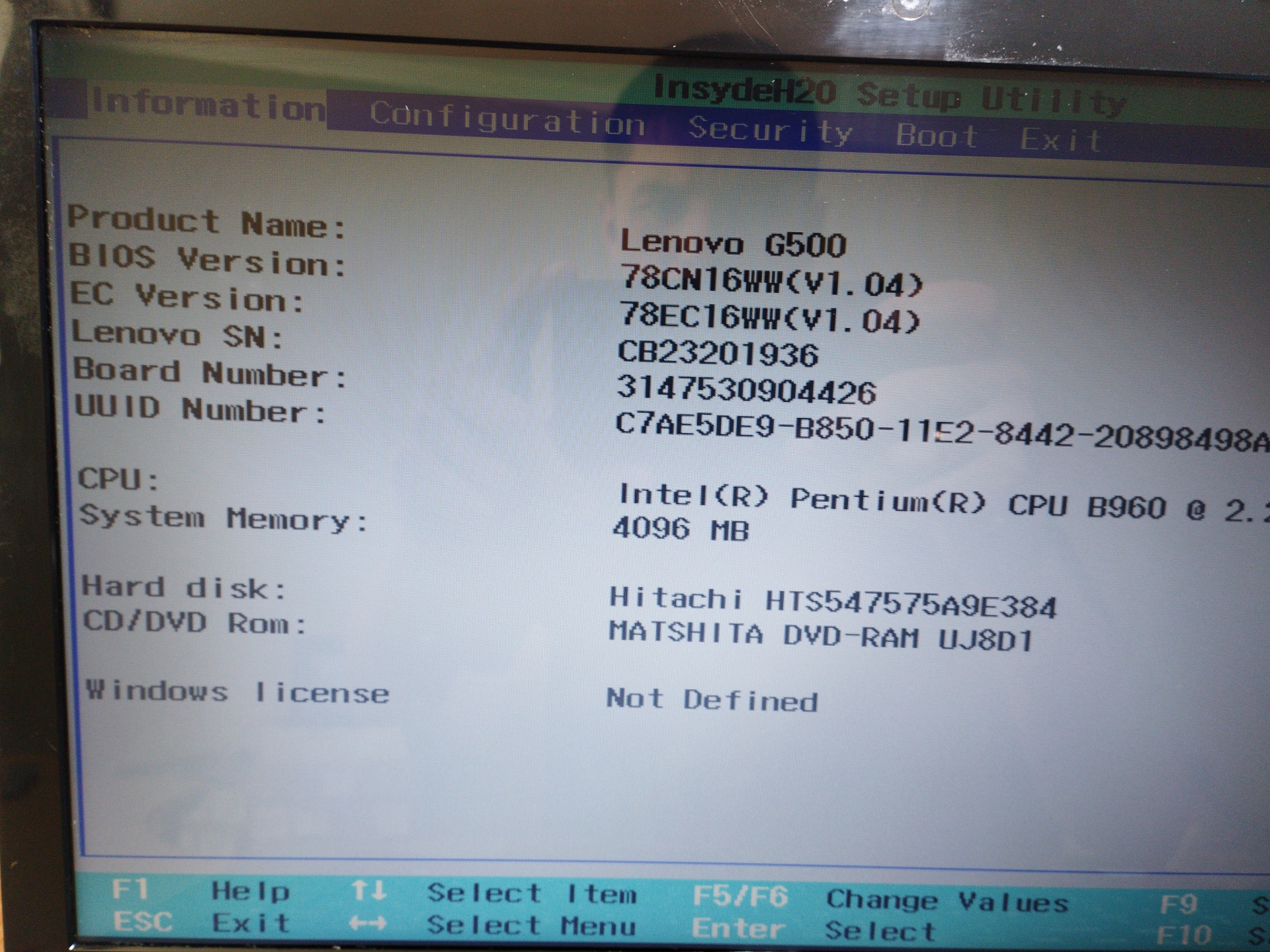Select the Not Defined license value
Screen dimensions: 1270x952
(712, 699)
